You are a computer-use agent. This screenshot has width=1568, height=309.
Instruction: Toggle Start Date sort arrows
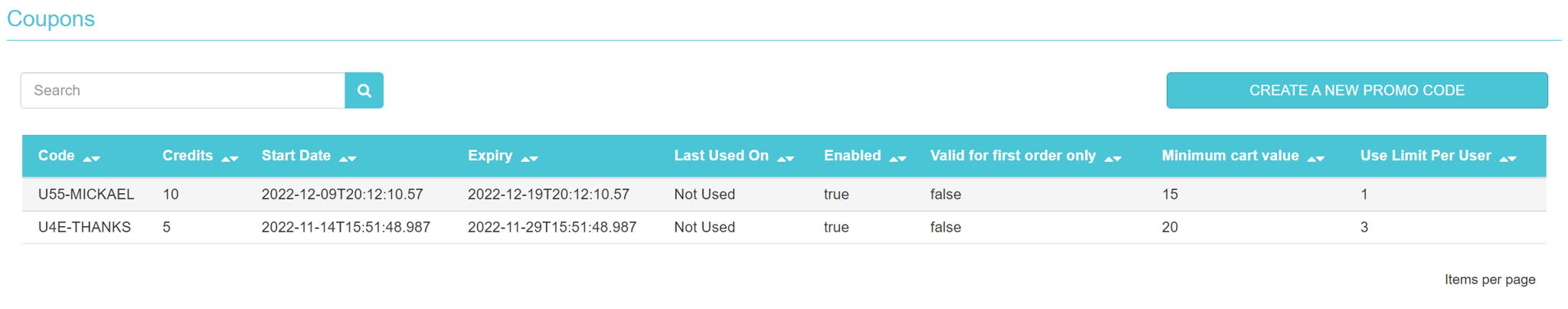click(348, 159)
